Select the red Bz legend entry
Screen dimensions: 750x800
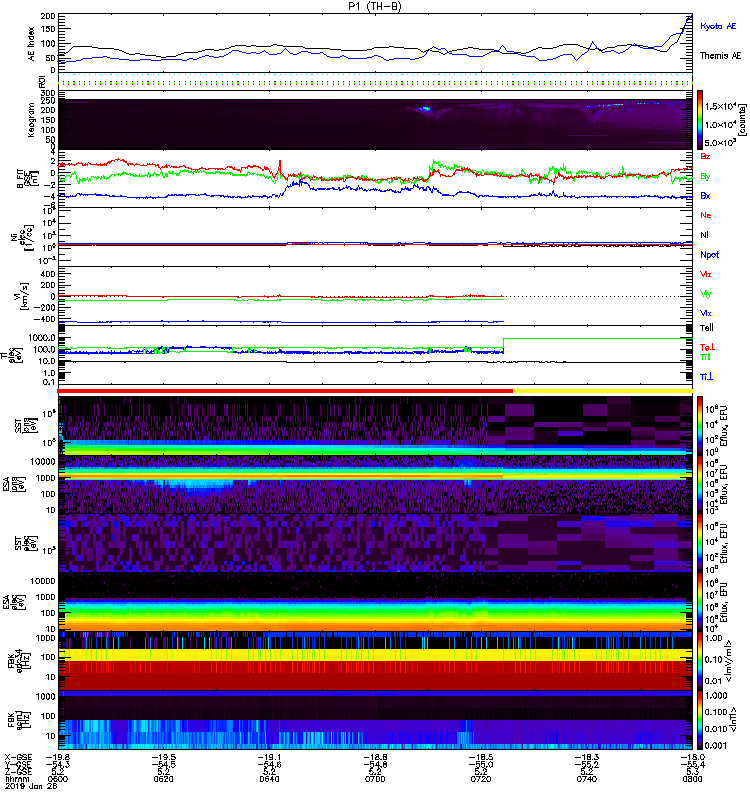point(705,156)
